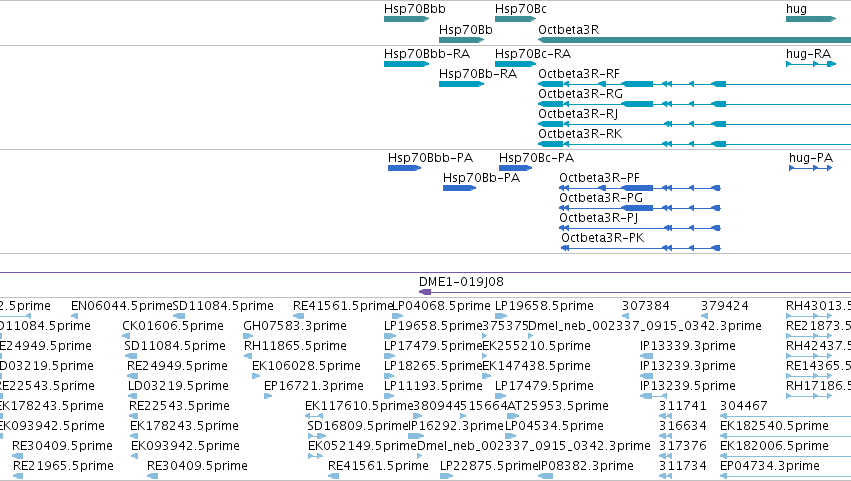Click the DME1-019J08 clone label
The width and height of the screenshot is (851, 481).
tap(461, 282)
